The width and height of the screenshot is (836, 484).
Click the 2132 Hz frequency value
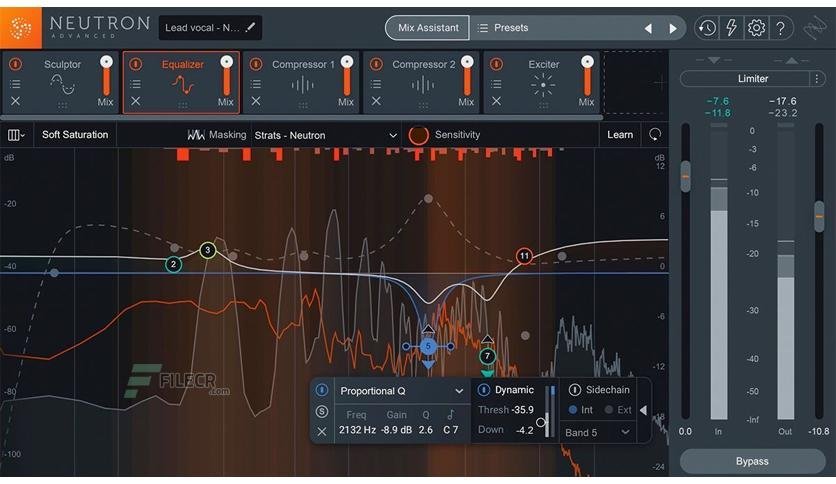pyautogui.click(x=357, y=430)
